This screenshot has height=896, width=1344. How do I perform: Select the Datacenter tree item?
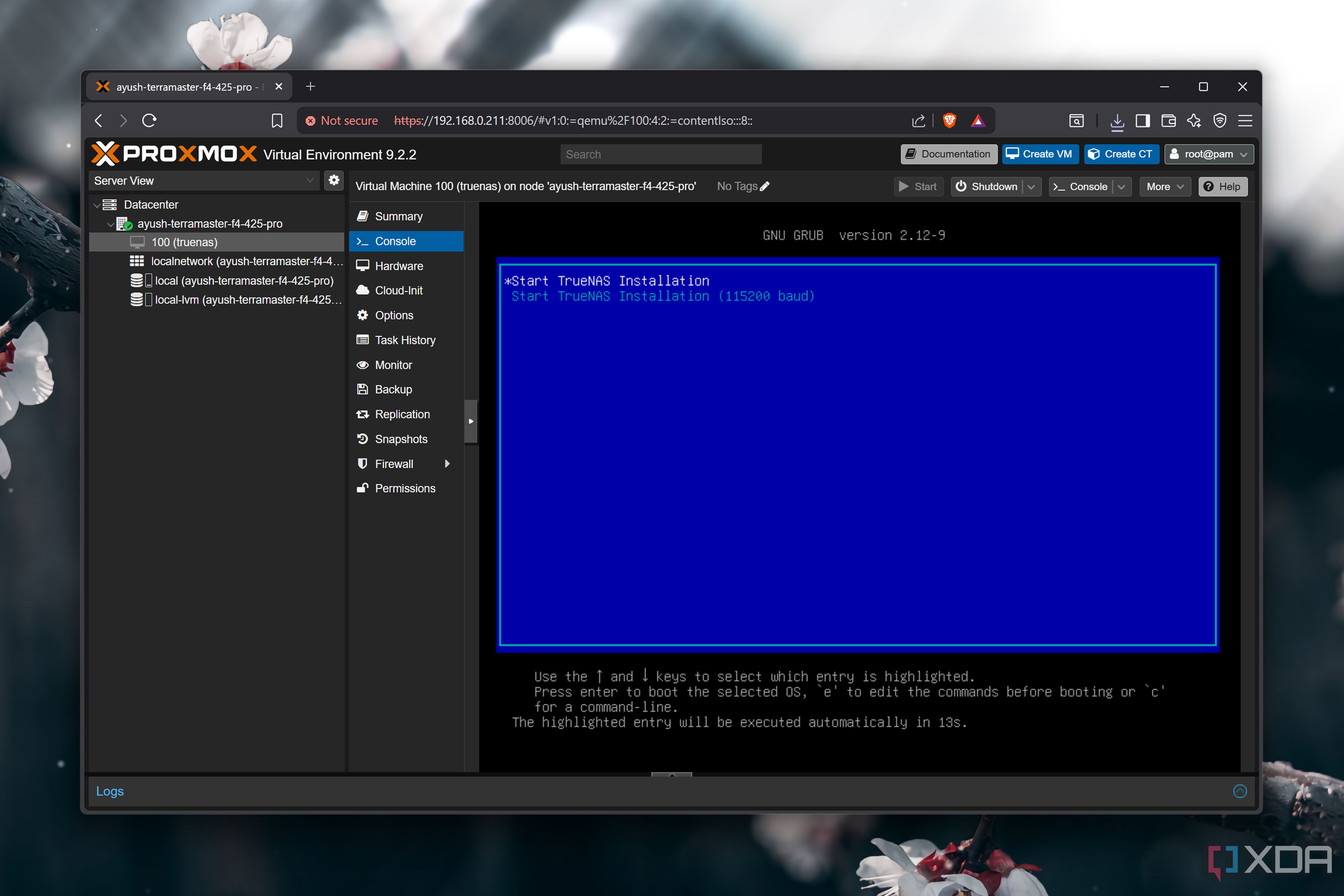click(151, 205)
